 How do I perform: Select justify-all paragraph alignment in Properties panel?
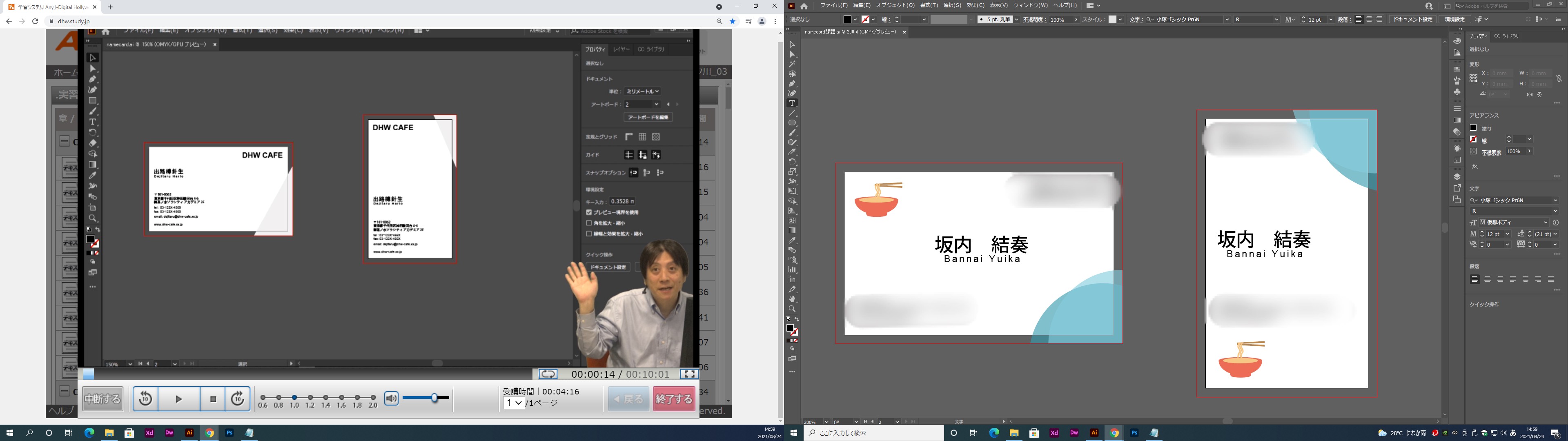pyautogui.click(x=1551, y=280)
